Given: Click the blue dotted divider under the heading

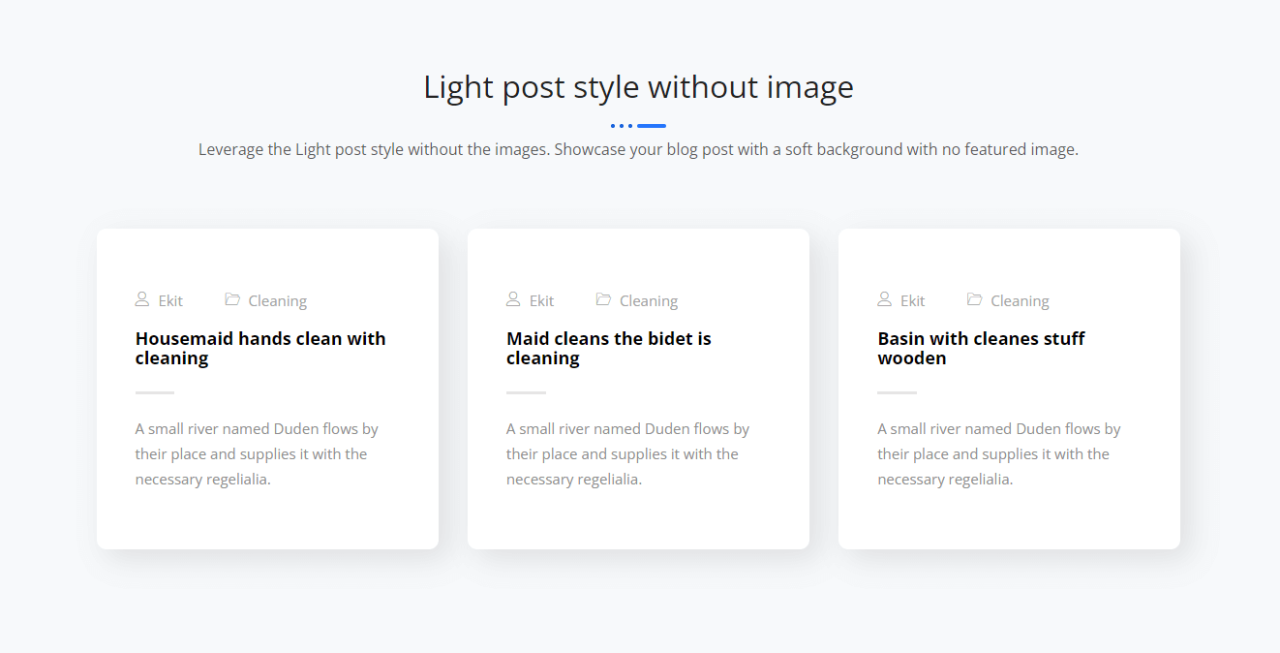Looking at the screenshot, I should point(638,126).
